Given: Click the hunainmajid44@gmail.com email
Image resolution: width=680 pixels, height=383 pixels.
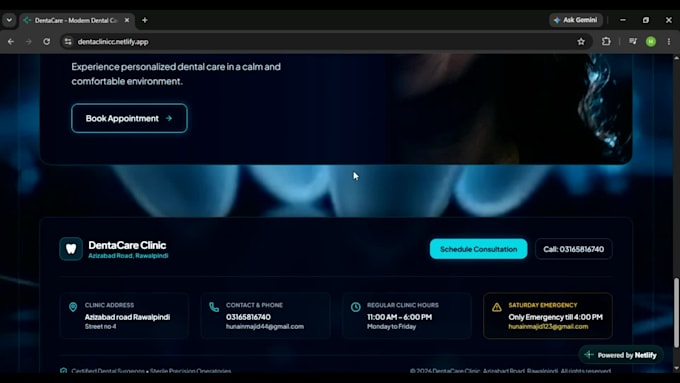Looking at the screenshot, I should (265, 327).
